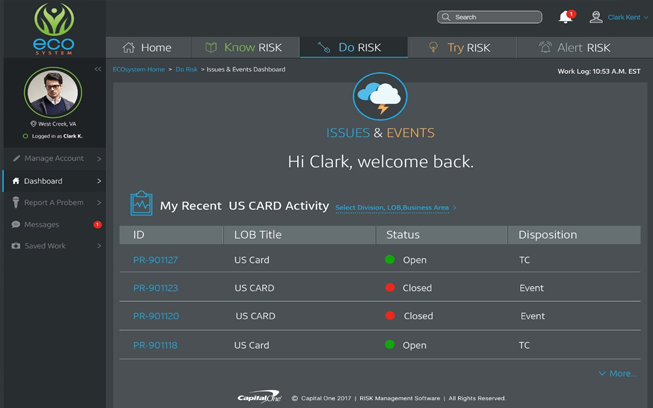Click the Status column header
Viewport: 653px width, 408px height.
(x=441, y=235)
